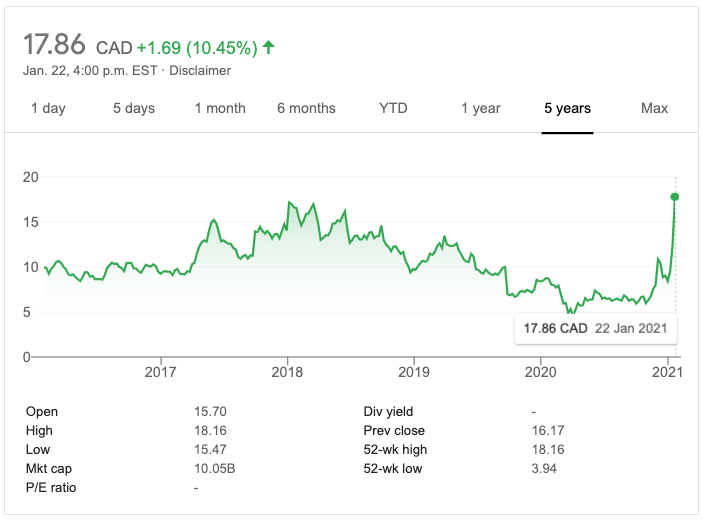
Task: Click the High value 18.16
Action: pyautogui.click(x=210, y=430)
